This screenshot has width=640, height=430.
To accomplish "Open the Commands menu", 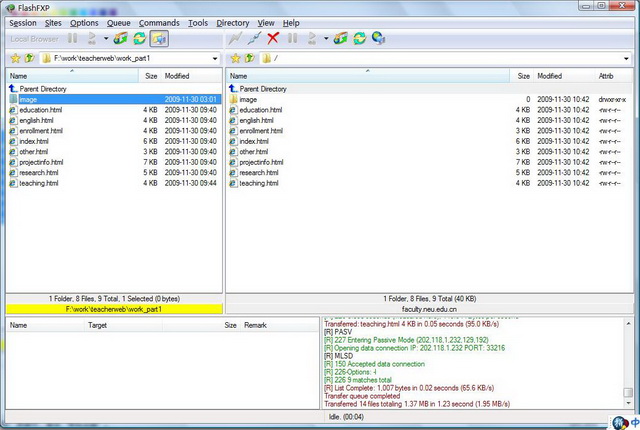I will 159,23.
